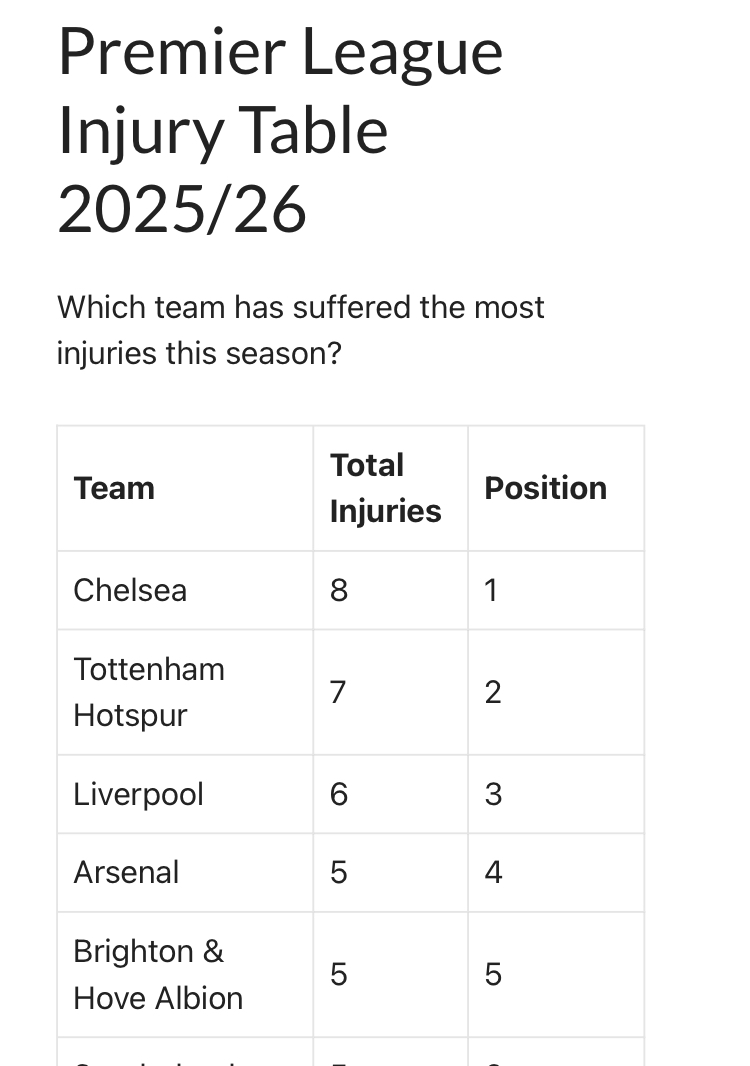
Task: Select the Team column header
Action: (x=114, y=488)
